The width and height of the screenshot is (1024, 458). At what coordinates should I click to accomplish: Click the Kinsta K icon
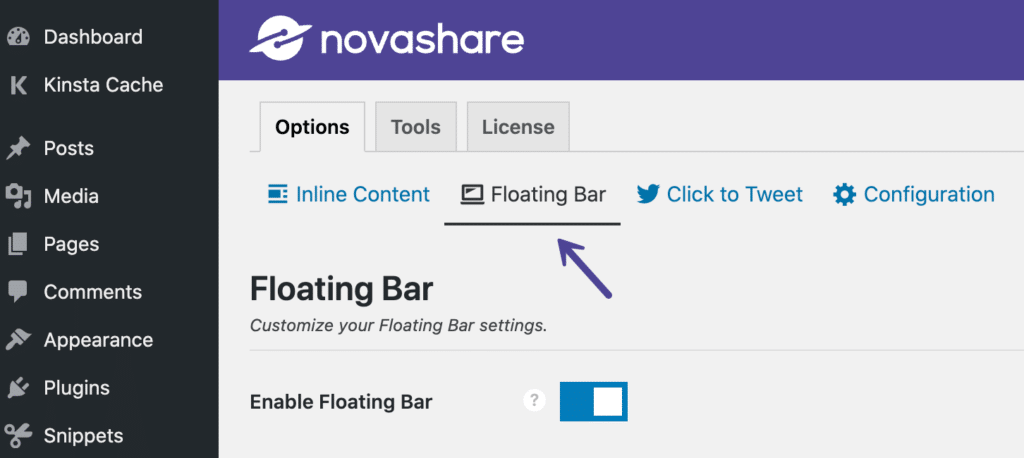coord(19,85)
